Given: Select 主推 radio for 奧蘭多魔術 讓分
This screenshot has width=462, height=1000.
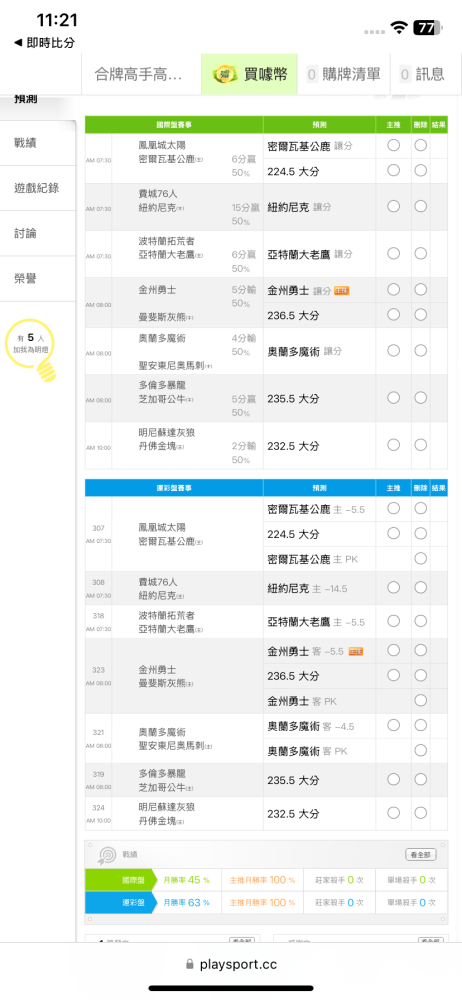Looking at the screenshot, I should point(393,350).
